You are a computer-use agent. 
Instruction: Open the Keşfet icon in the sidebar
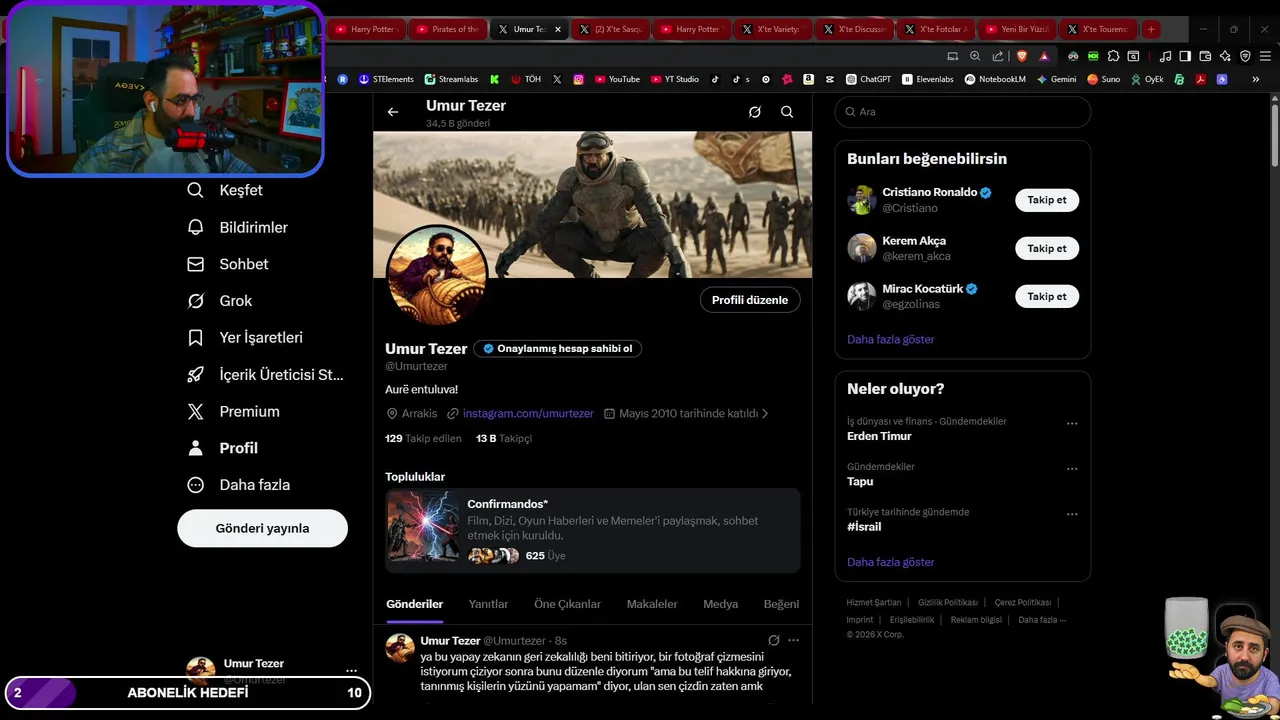point(196,190)
